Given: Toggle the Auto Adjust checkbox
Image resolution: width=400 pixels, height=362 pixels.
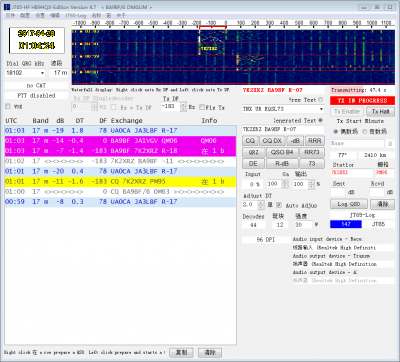Looking at the screenshot, I should (x=279, y=205).
